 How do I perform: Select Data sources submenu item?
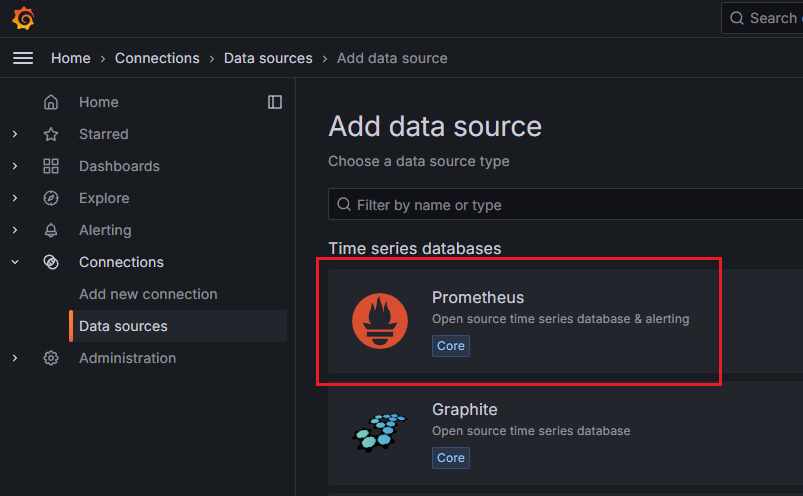[178, 326]
